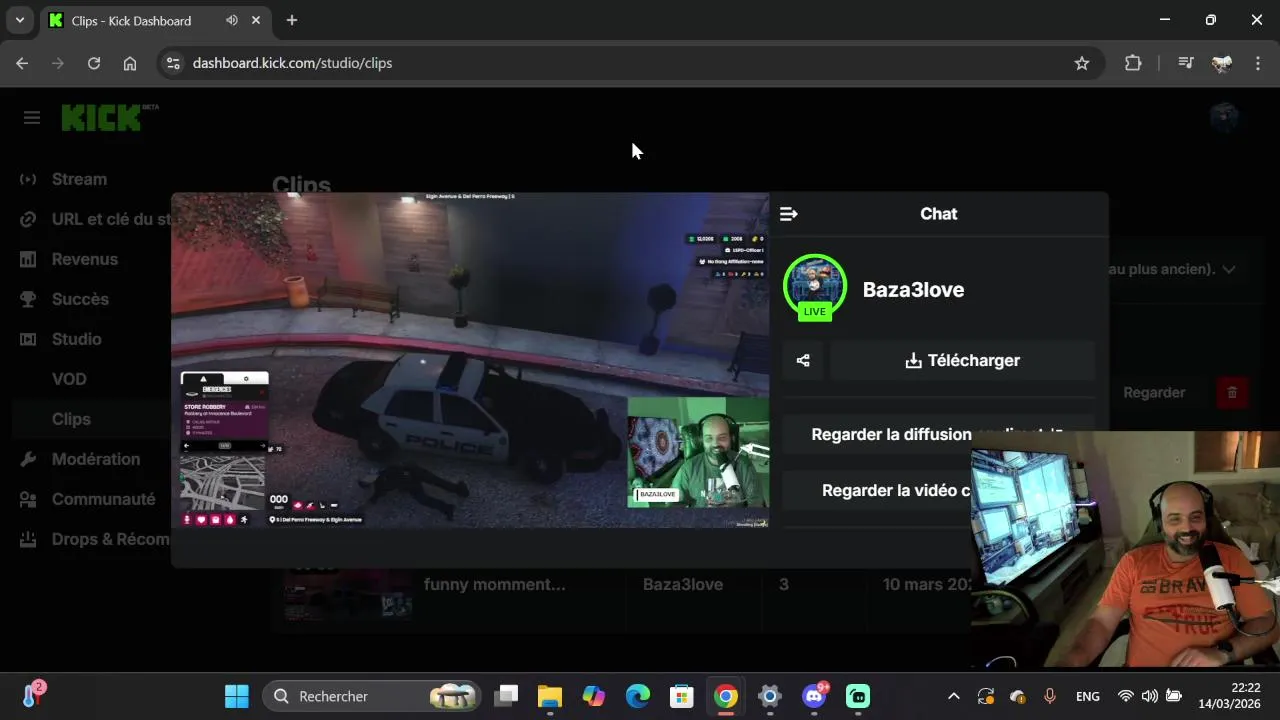Image resolution: width=1280 pixels, height=720 pixels.
Task: Open browser media controls icon
Action: tap(1186, 63)
